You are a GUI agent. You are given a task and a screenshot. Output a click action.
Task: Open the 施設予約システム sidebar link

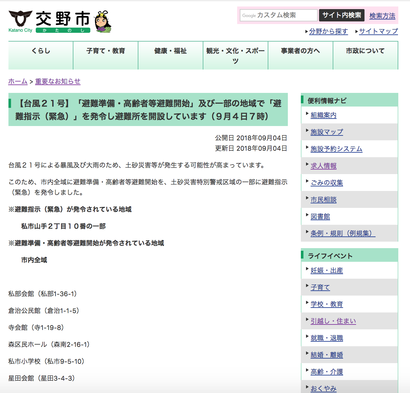(336, 149)
